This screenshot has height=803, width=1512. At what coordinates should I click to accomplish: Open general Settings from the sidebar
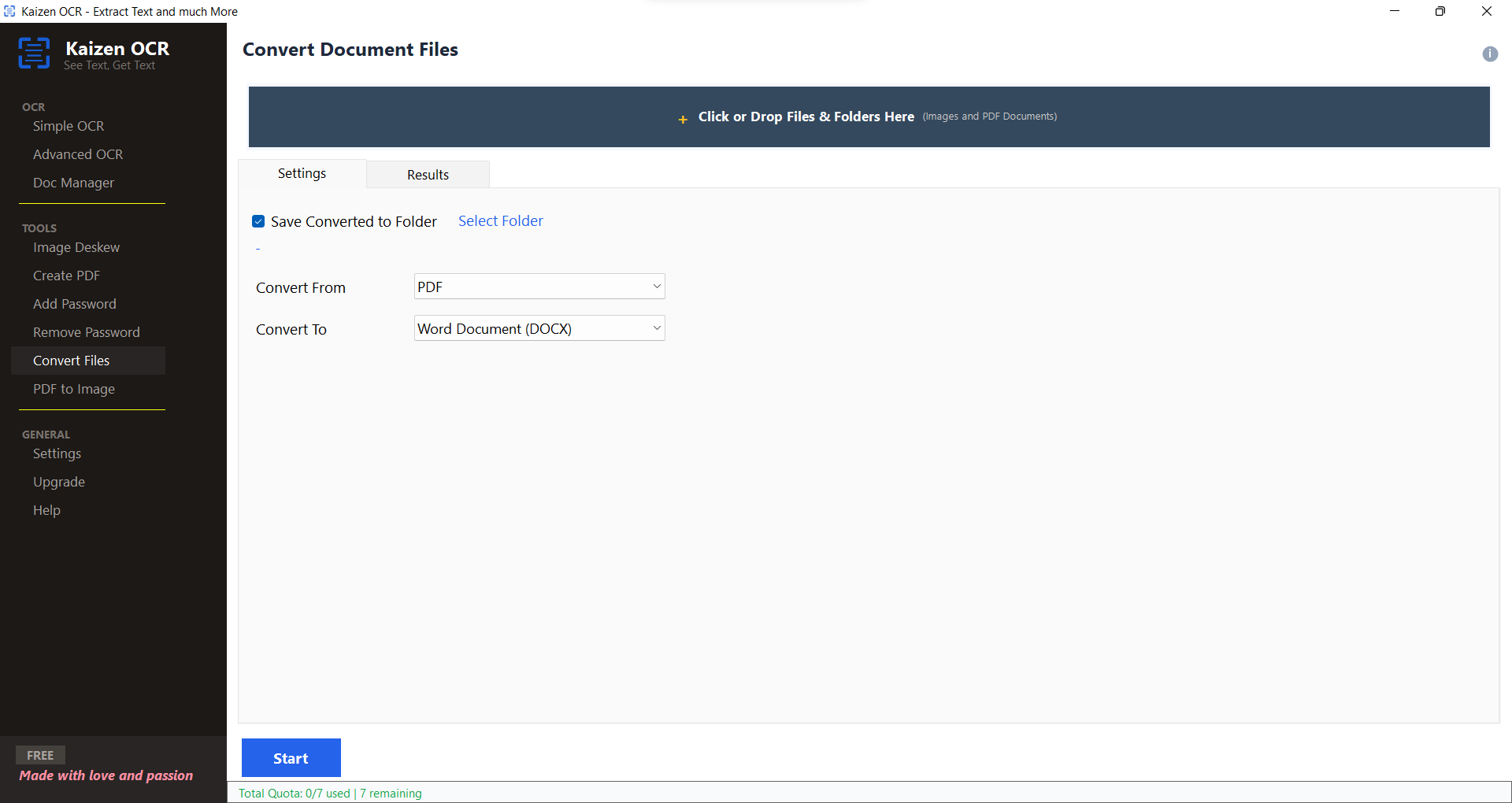tap(57, 453)
